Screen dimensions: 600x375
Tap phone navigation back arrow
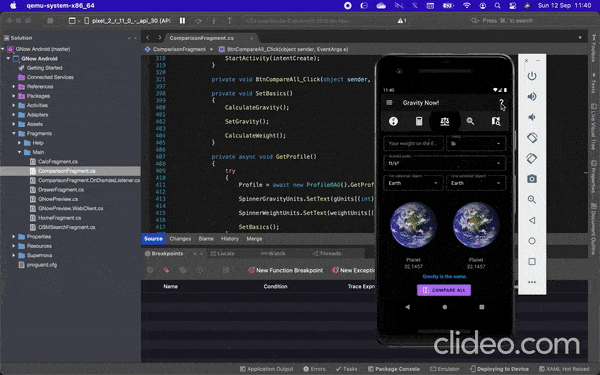tap(408, 307)
